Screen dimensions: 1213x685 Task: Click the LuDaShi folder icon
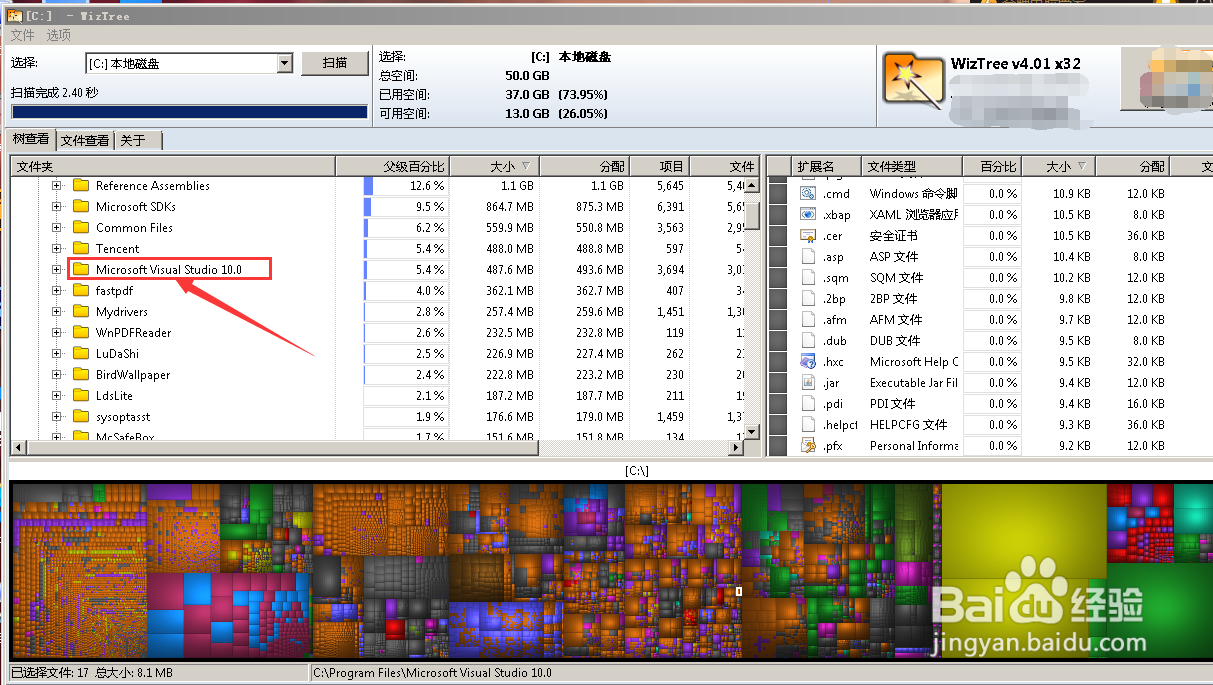click(x=81, y=353)
